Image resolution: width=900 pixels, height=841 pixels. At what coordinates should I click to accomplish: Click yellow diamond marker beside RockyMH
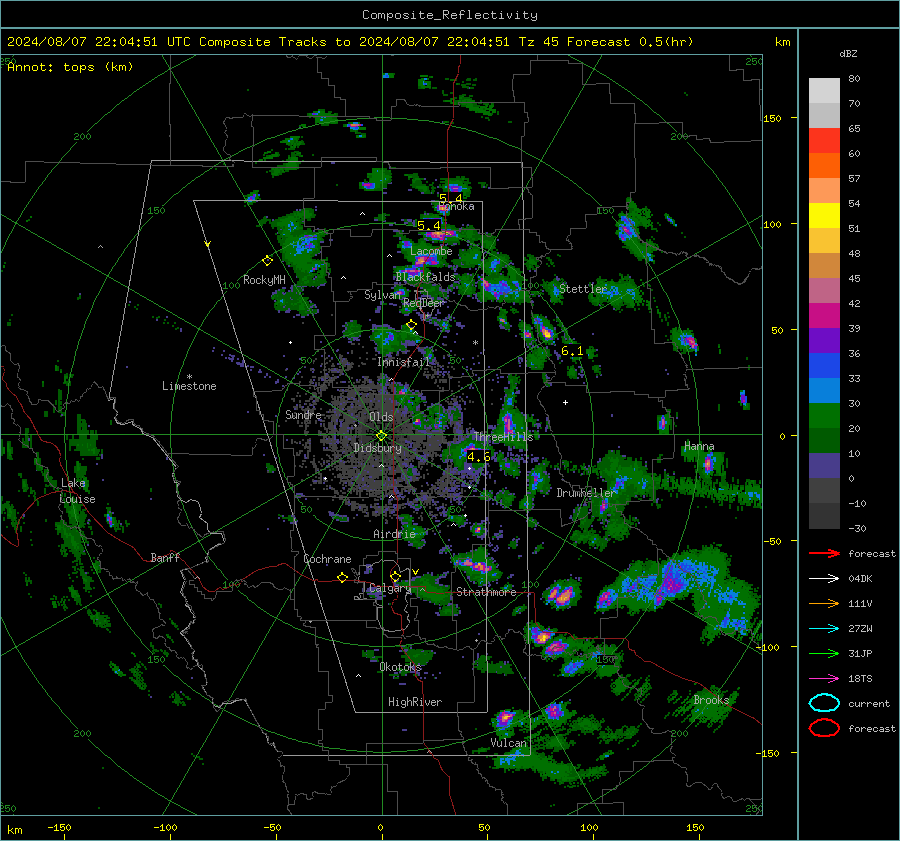coord(267,261)
